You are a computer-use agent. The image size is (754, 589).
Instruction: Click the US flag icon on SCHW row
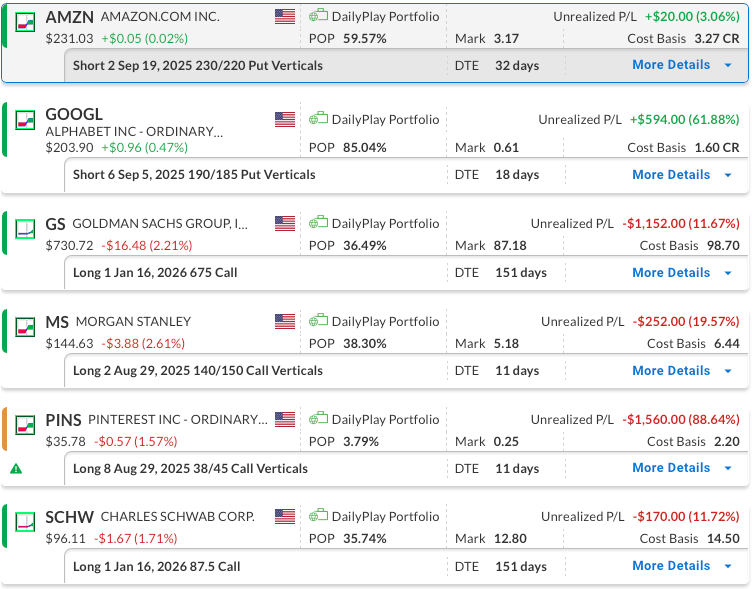tap(285, 516)
